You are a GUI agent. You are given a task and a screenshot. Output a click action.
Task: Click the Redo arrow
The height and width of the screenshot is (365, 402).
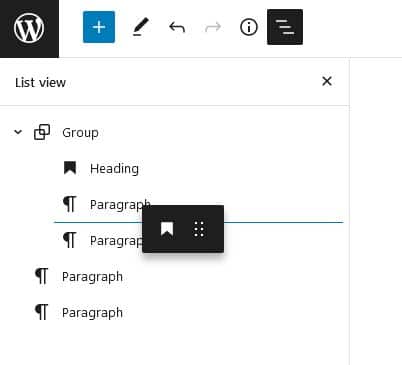pos(213,27)
